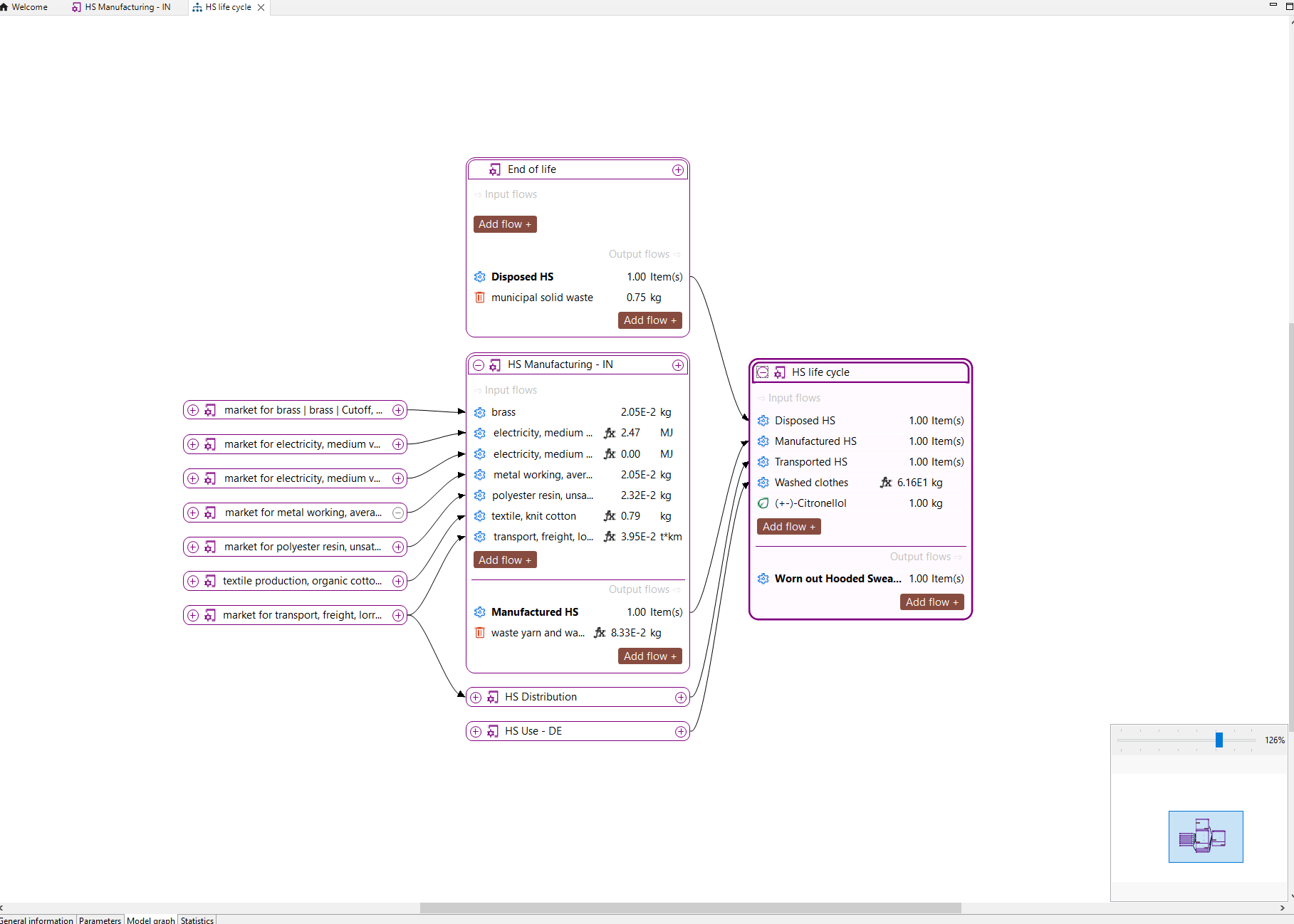Viewport: 1294px width, 924px height.
Task: Click the Washed clothes product flow icon
Action: 763,483
